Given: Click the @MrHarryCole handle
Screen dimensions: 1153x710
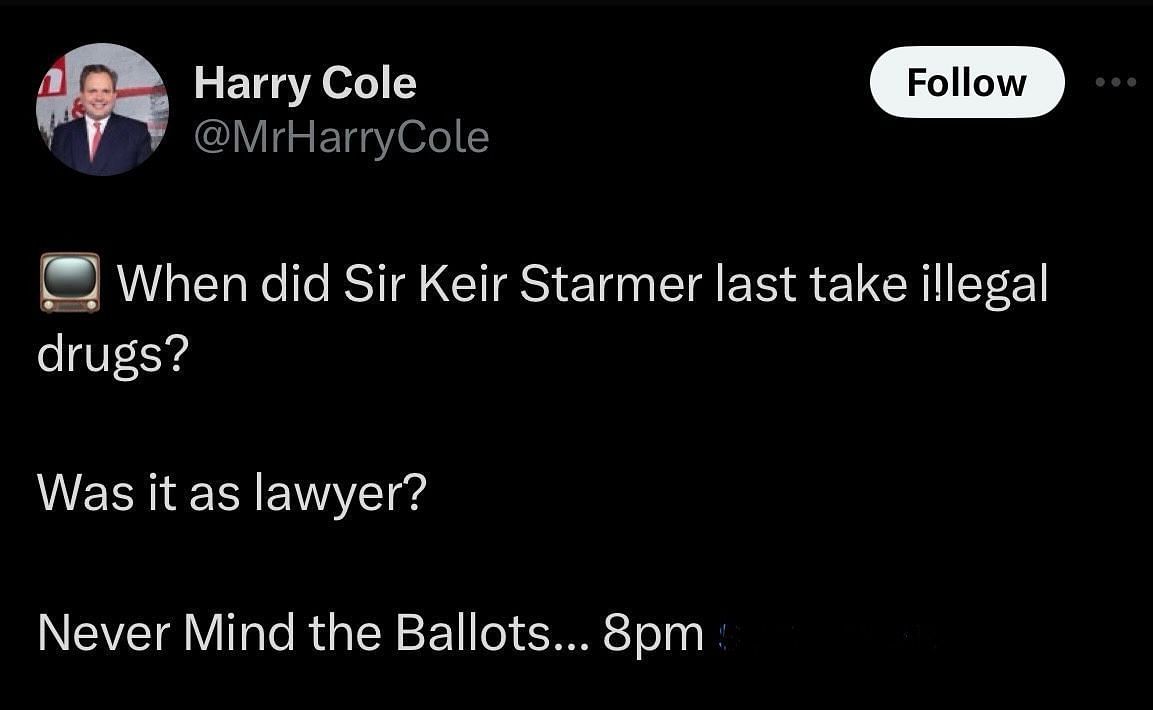Looking at the screenshot, I should [x=341, y=138].
